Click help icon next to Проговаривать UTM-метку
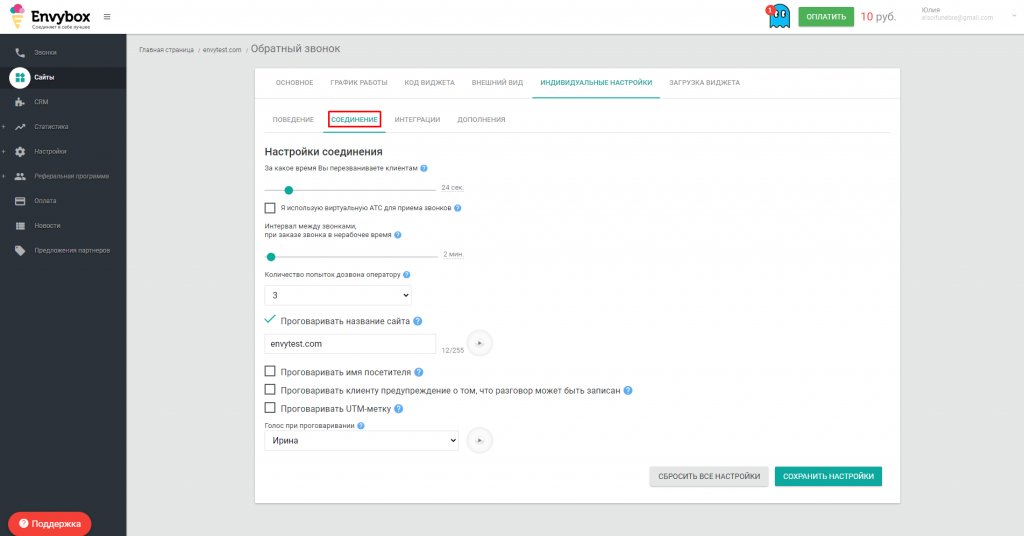 (398, 409)
